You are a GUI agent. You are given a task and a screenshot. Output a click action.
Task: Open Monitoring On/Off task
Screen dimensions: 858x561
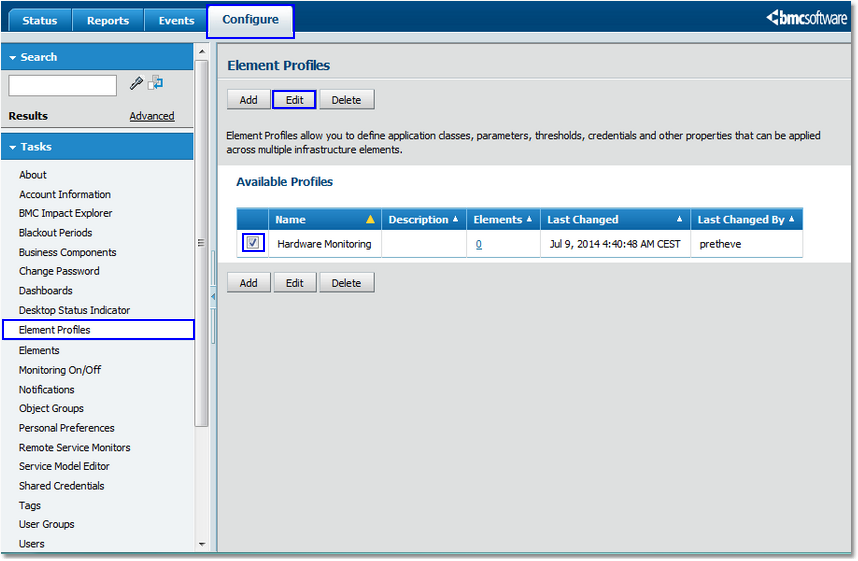[60, 370]
